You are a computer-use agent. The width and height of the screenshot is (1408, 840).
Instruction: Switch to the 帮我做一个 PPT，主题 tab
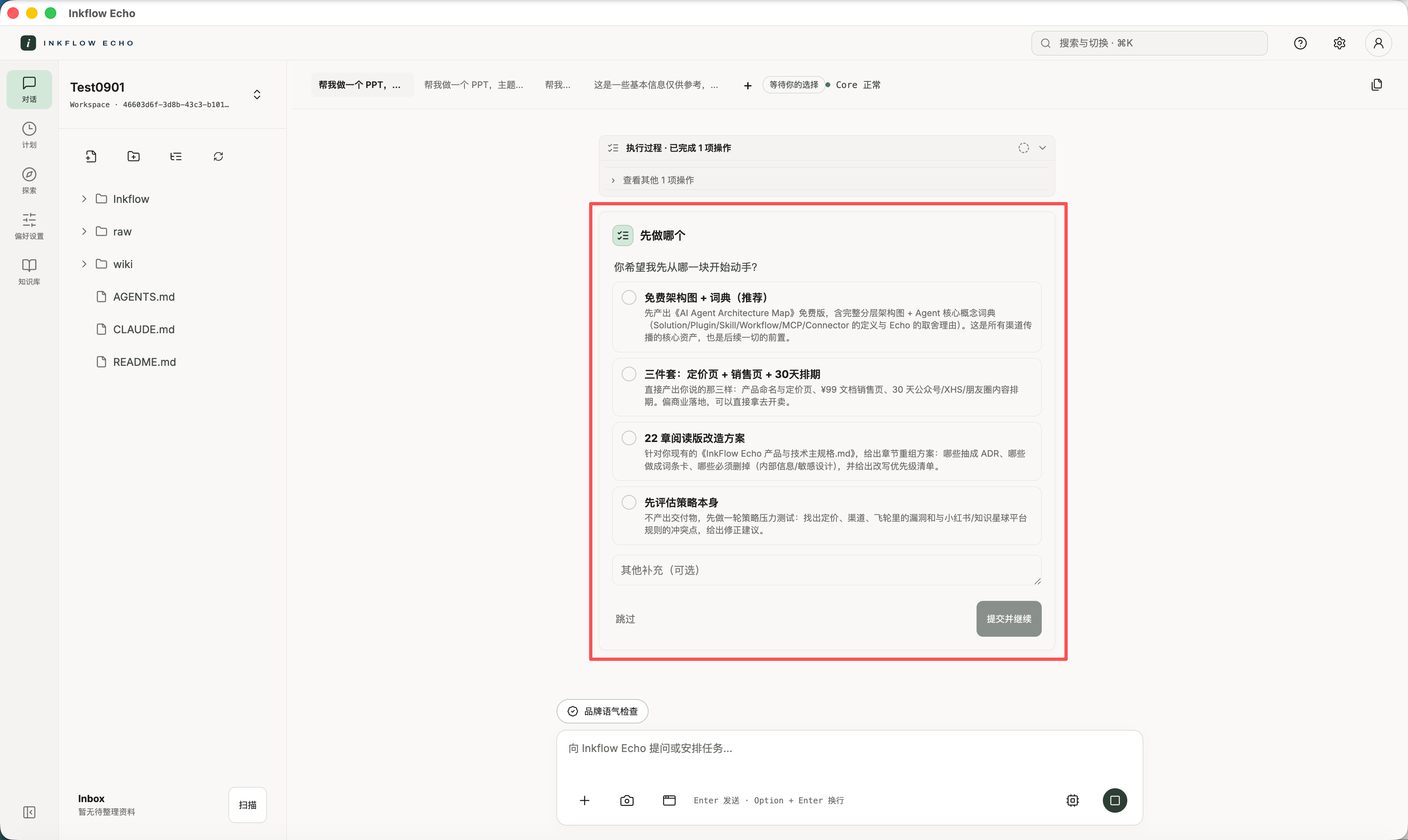point(474,85)
